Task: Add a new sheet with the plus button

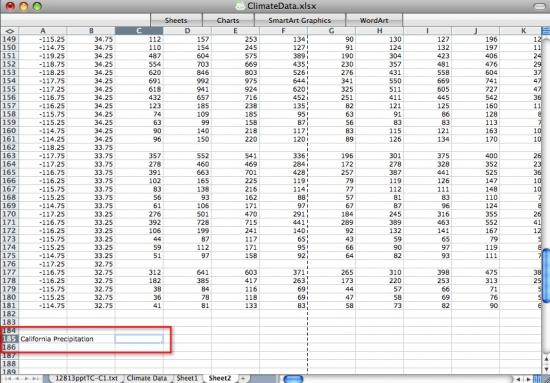Action: click(x=243, y=378)
